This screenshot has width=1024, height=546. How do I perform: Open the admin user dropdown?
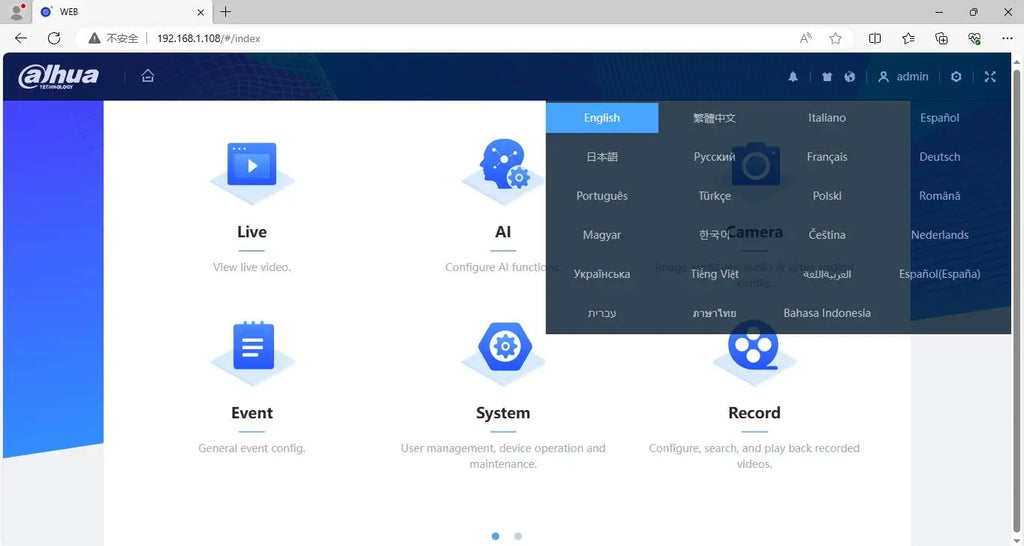coord(903,77)
